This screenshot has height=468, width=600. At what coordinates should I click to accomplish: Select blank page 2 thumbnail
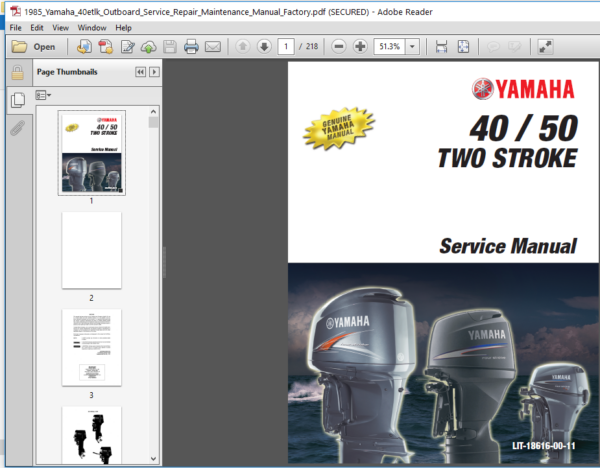(x=91, y=250)
